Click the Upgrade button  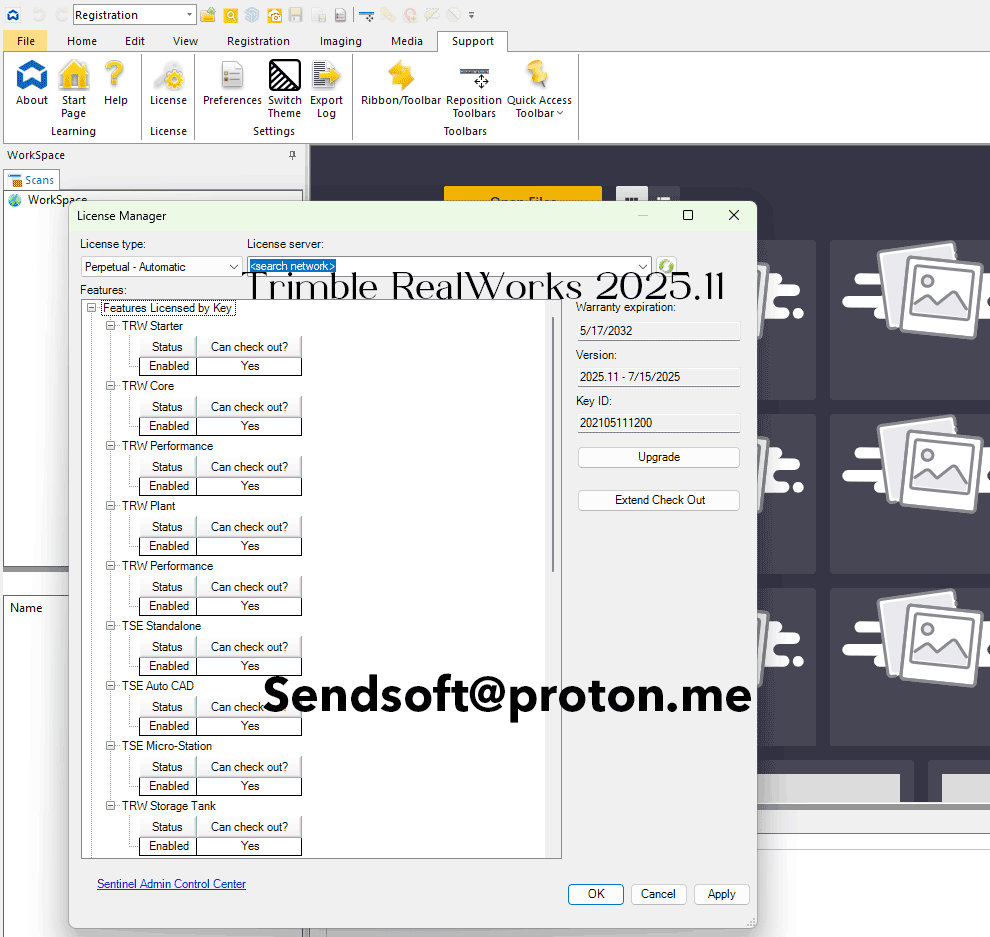(658, 457)
